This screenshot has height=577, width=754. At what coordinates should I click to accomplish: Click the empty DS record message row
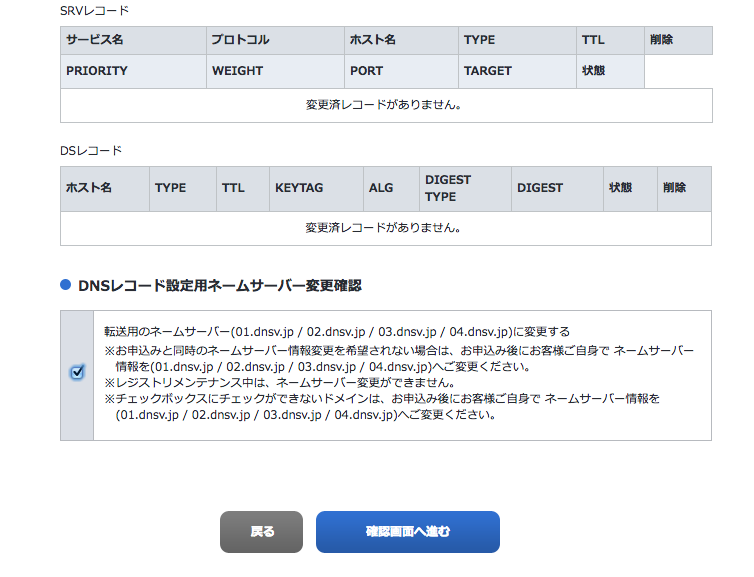coord(386,228)
